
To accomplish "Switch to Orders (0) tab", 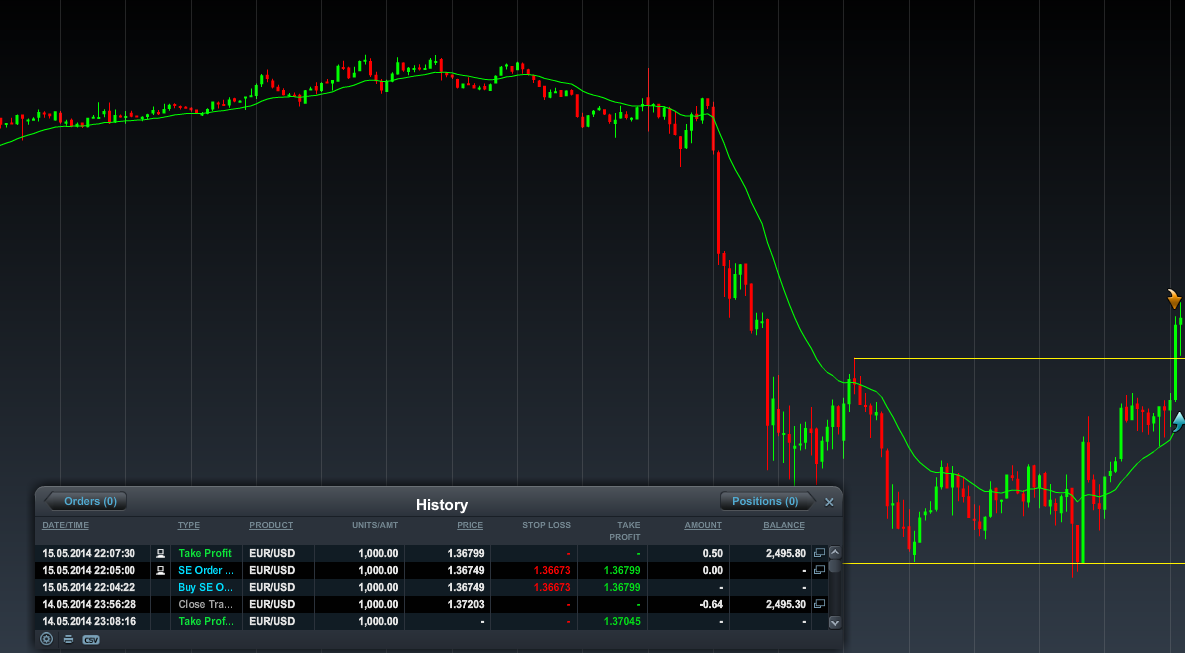I will tap(86, 501).
